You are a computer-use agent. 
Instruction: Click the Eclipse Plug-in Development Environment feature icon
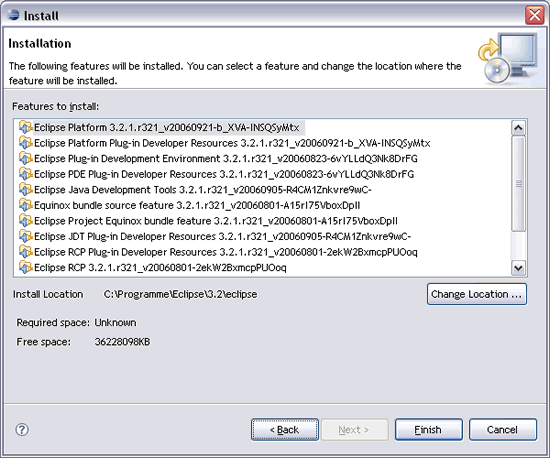click(25, 159)
